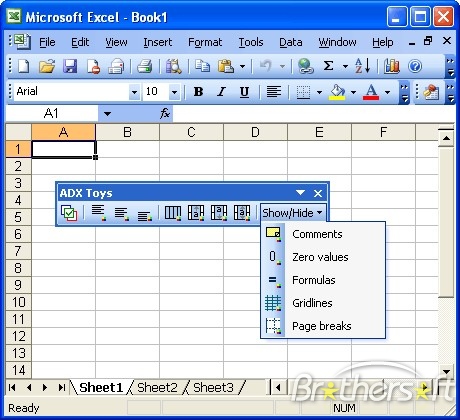Image resolution: width=460 pixels, height=420 pixels.
Task: Sort ascending with the A-Z icon
Action: [x=362, y=66]
